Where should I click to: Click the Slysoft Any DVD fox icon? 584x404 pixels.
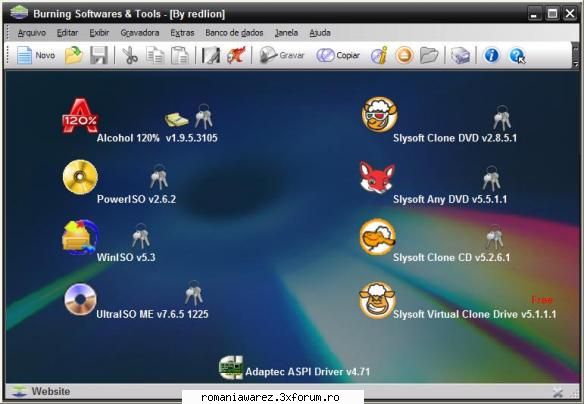[377, 178]
